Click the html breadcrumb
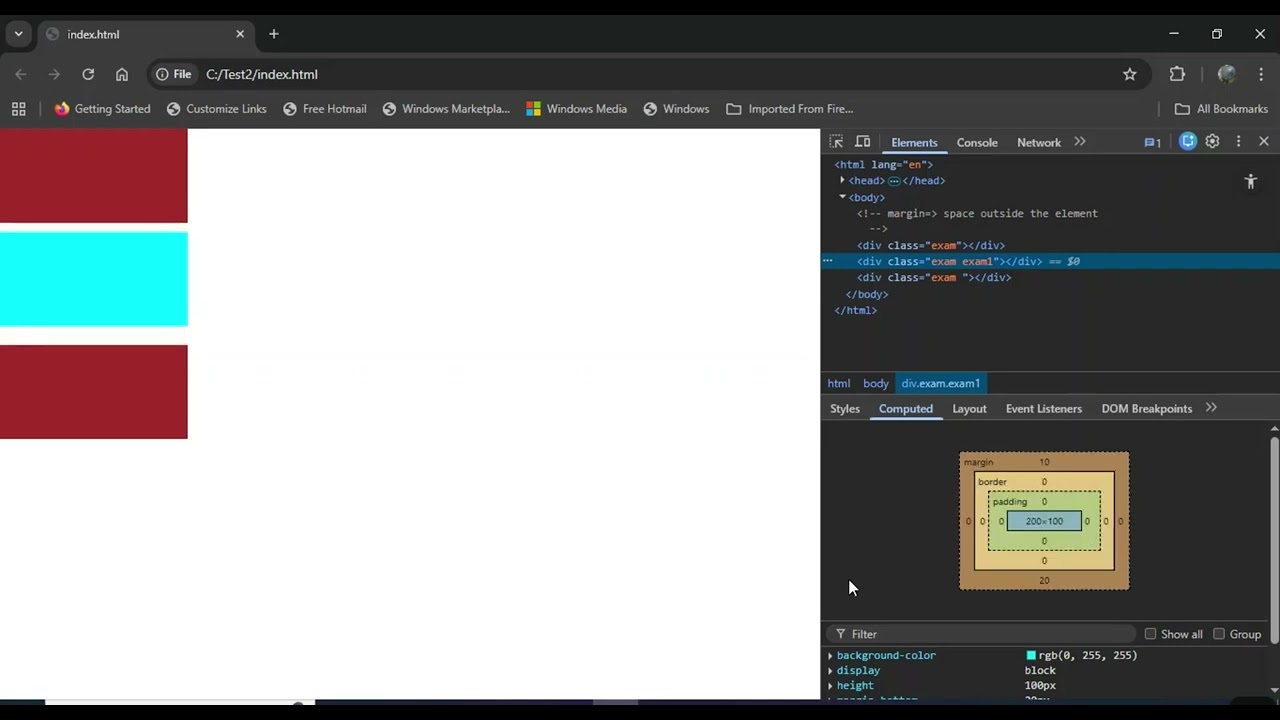 (x=839, y=383)
